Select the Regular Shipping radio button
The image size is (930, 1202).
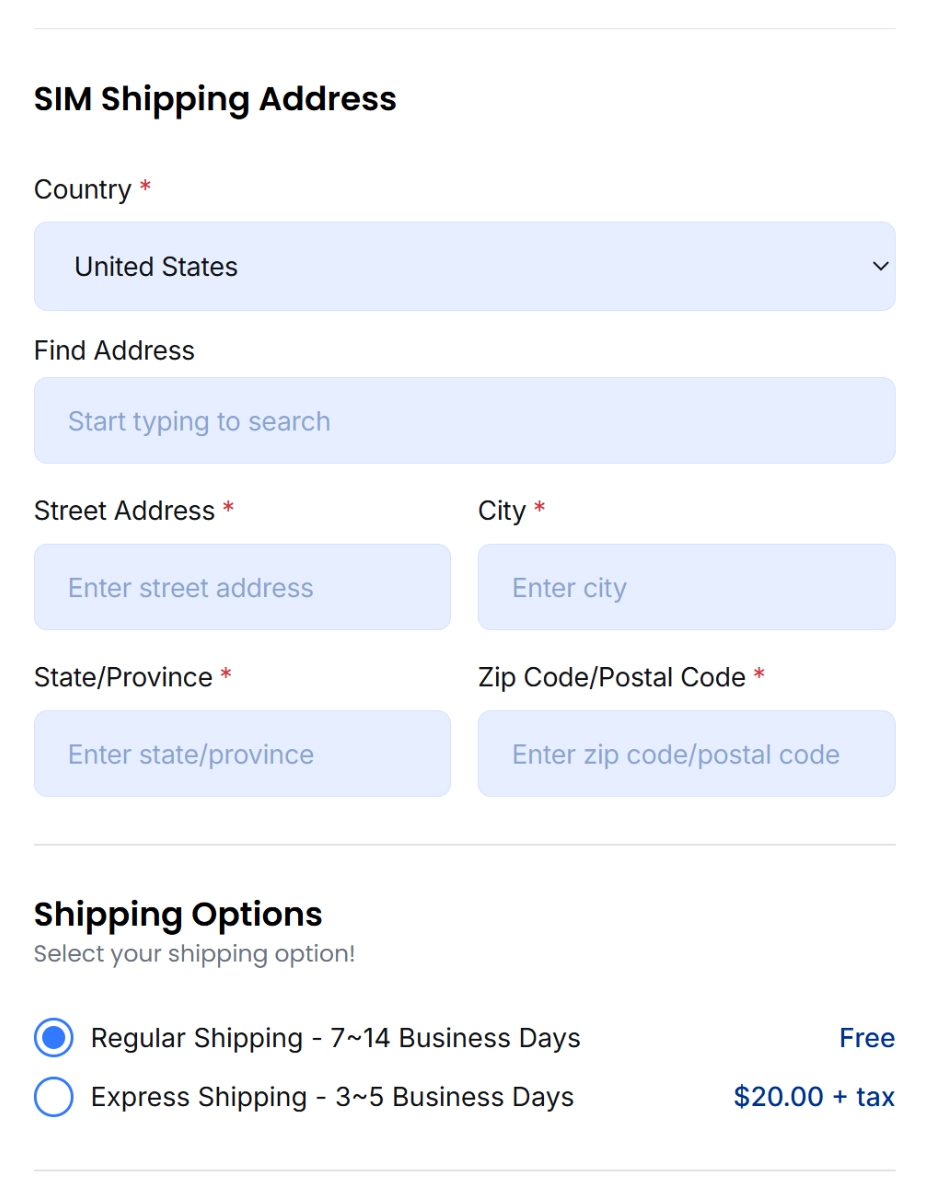[x=54, y=1039]
